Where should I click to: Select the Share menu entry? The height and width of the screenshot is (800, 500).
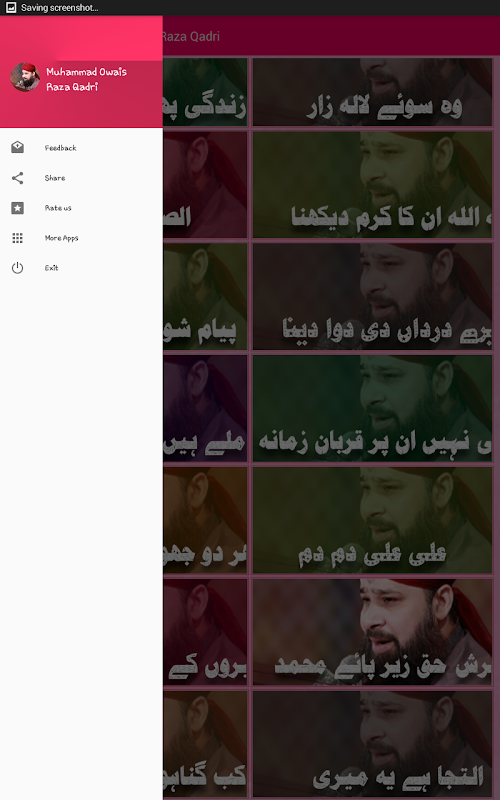(81, 178)
